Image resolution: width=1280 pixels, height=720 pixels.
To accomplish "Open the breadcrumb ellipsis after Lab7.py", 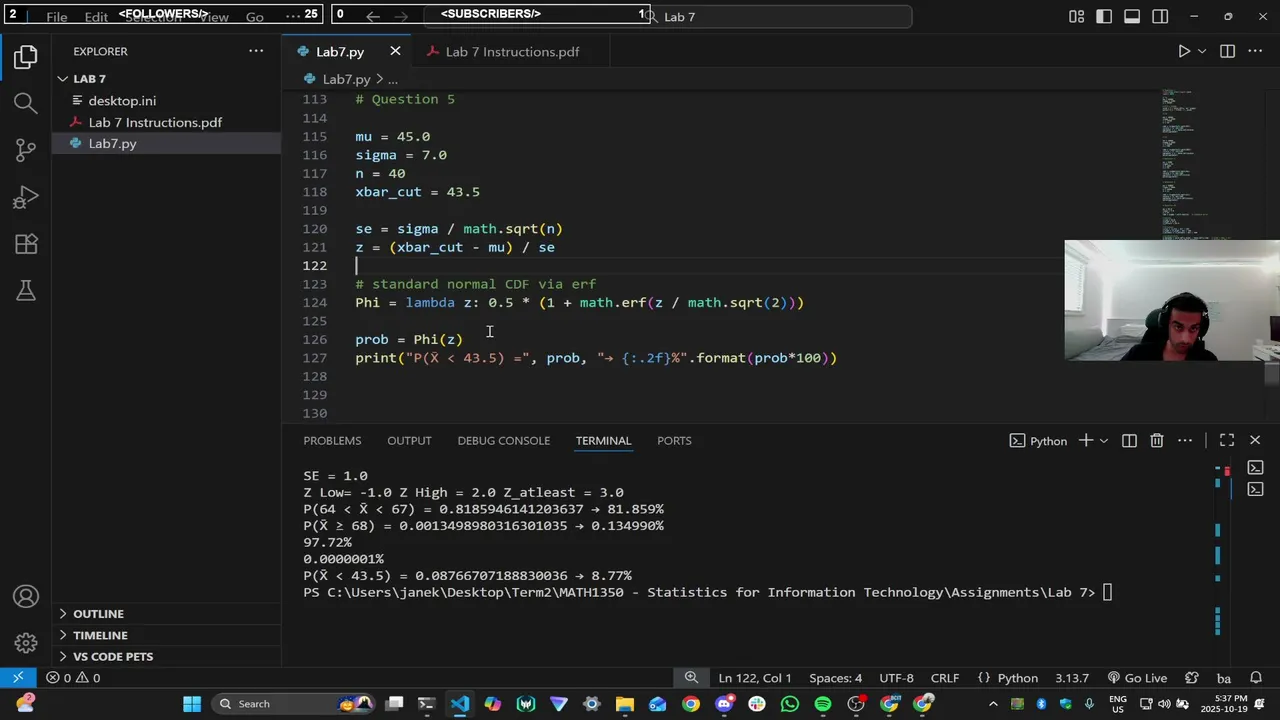I will coord(392,79).
